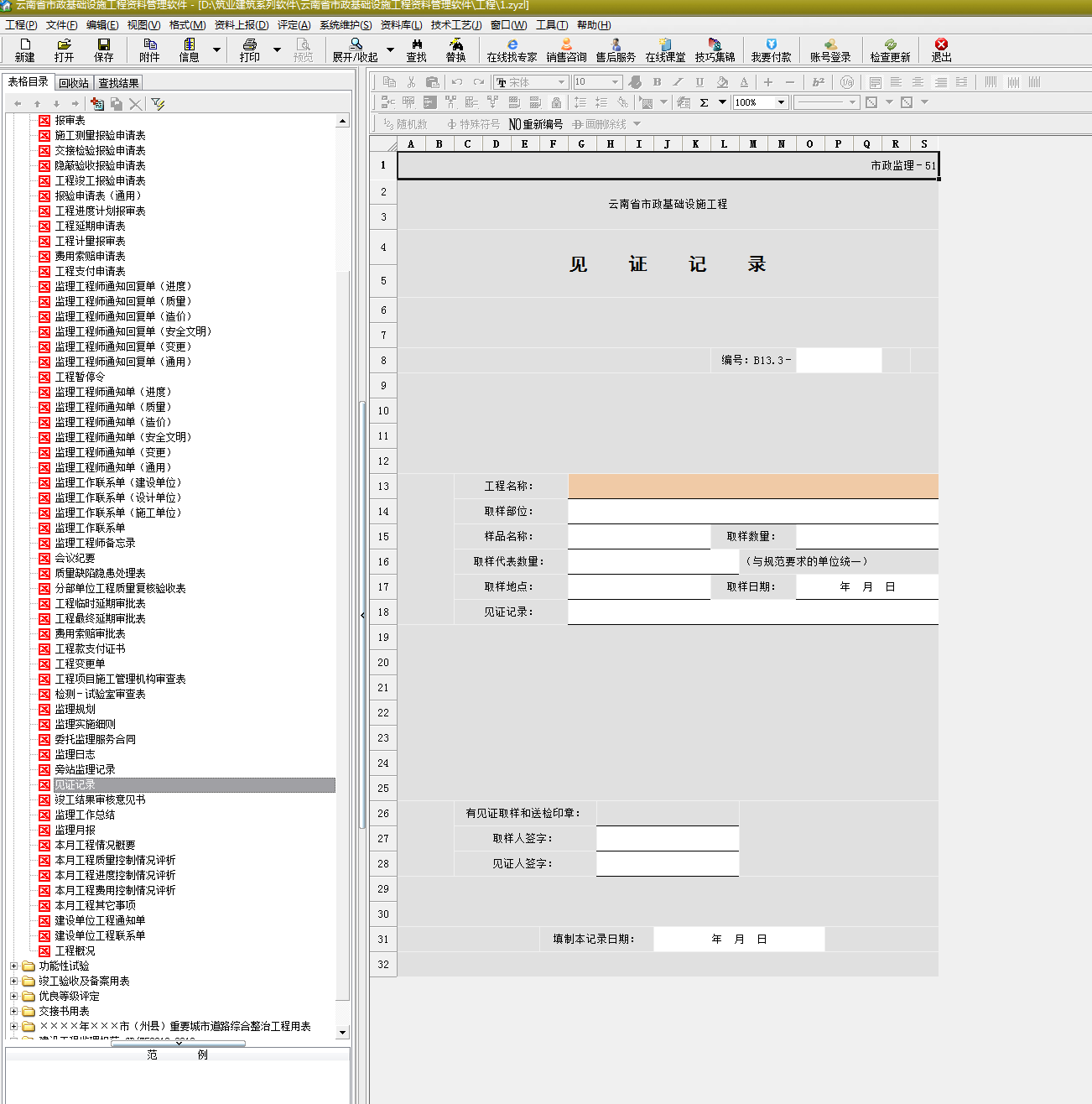Click the NO重新编号 renumber button
The height and width of the screenshot is (1104, 1092).
[x=536, y=124]
